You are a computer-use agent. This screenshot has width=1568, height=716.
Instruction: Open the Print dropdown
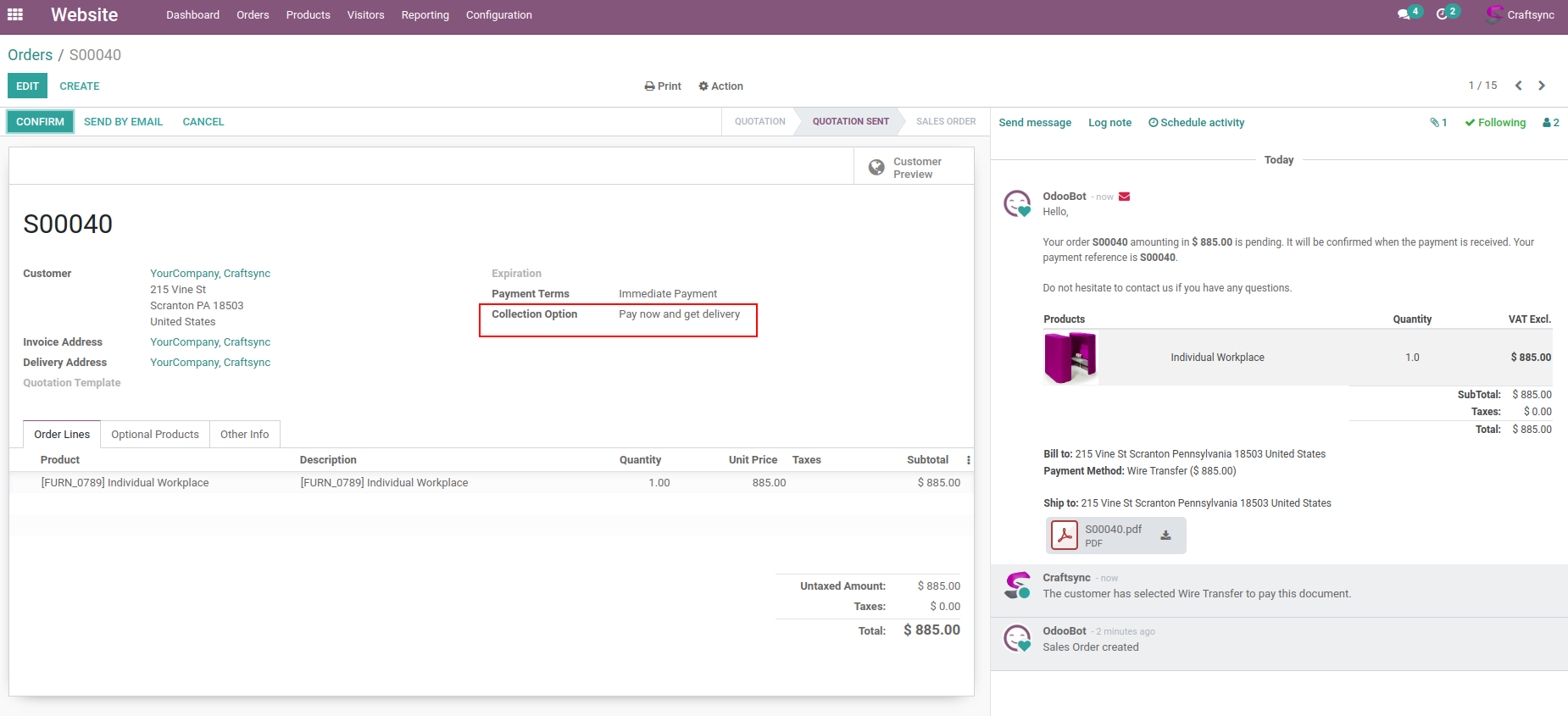663,86
